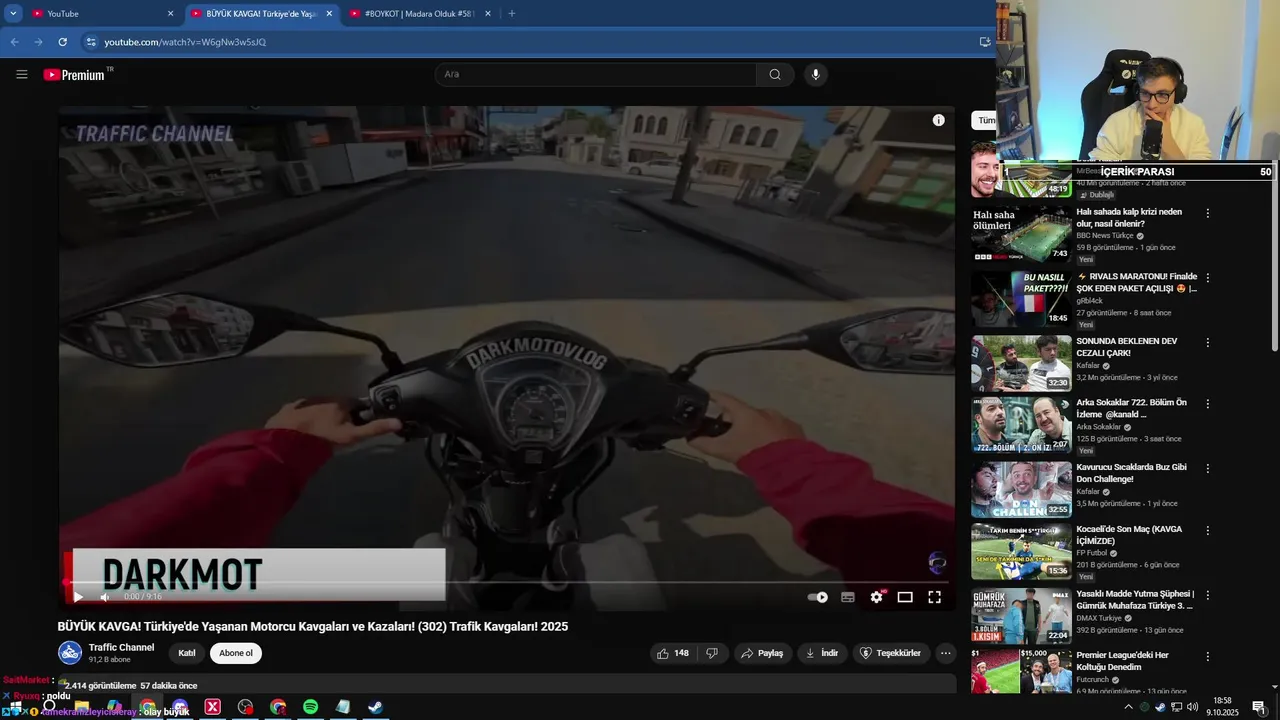
Task: Go to YouTube Premium home logo
Action: click(x=76, y=74)
